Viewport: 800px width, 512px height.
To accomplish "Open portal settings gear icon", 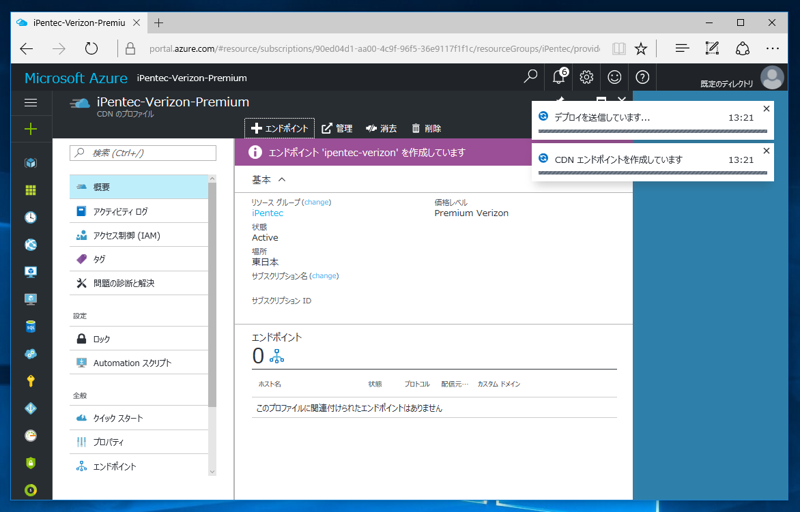I will (x=586, y=77).
